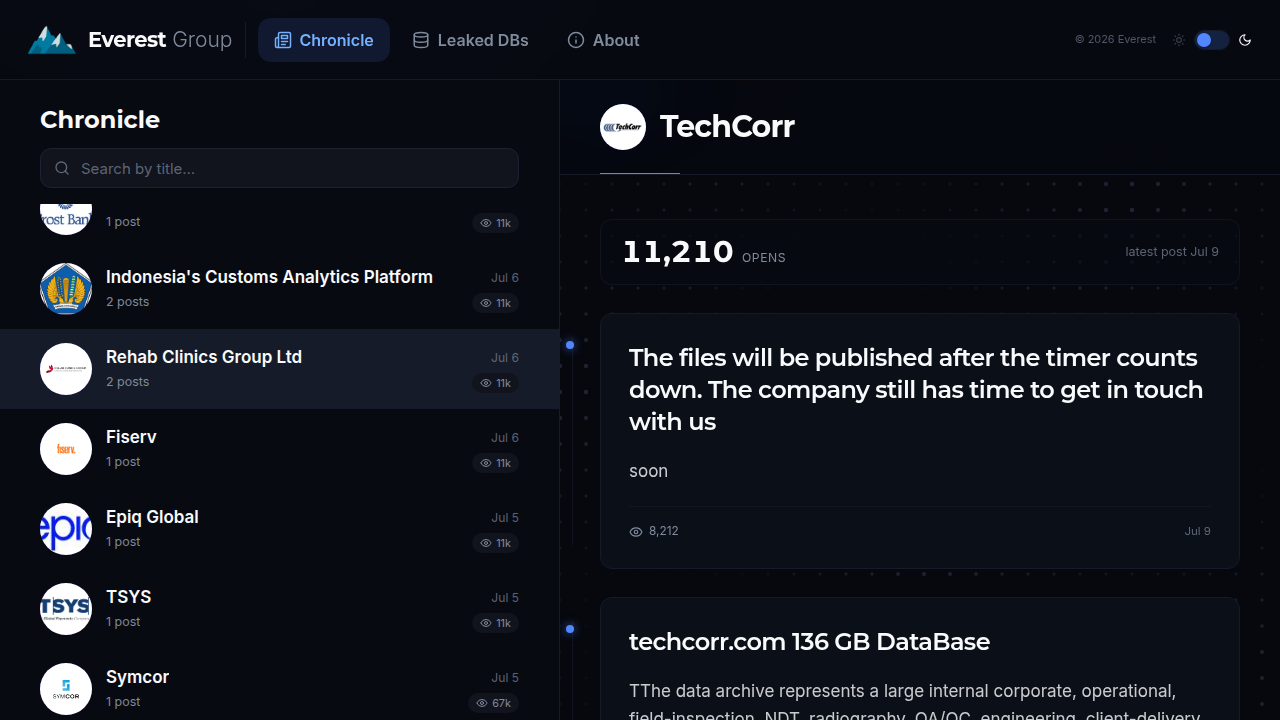This screenshot has height=720, width=1280.
Task: Click the "soon" text in the first post
Action: pos(648,471)
